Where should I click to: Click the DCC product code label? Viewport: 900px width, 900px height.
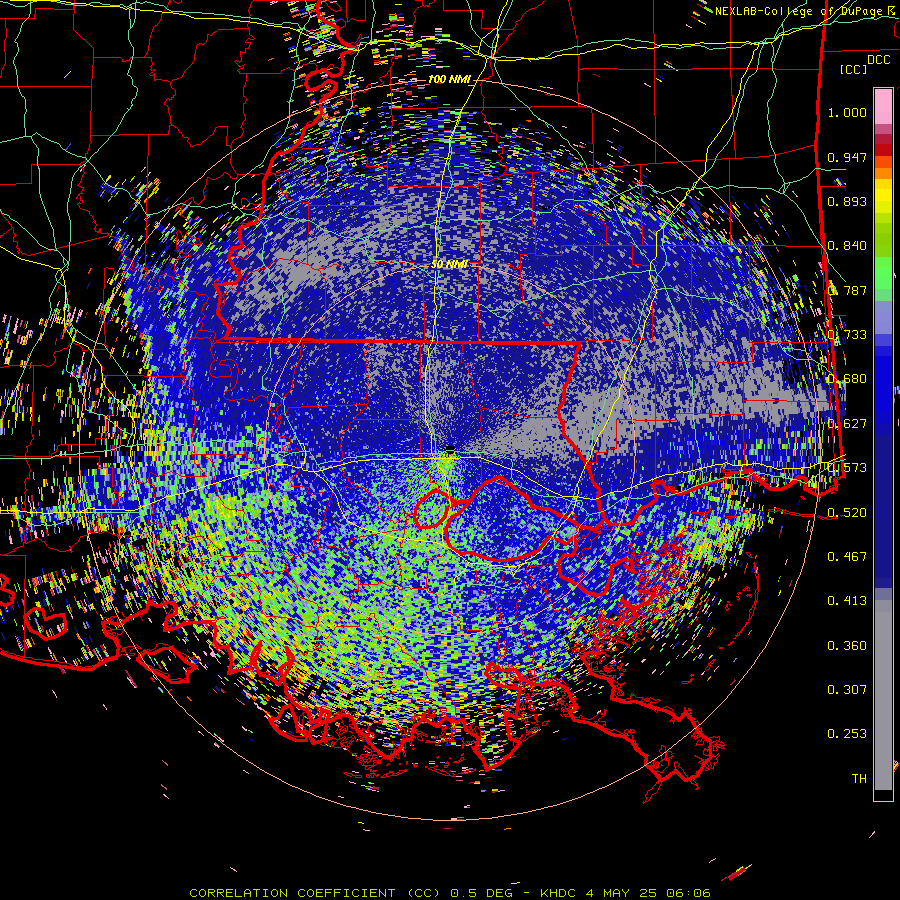pos(878,60)
